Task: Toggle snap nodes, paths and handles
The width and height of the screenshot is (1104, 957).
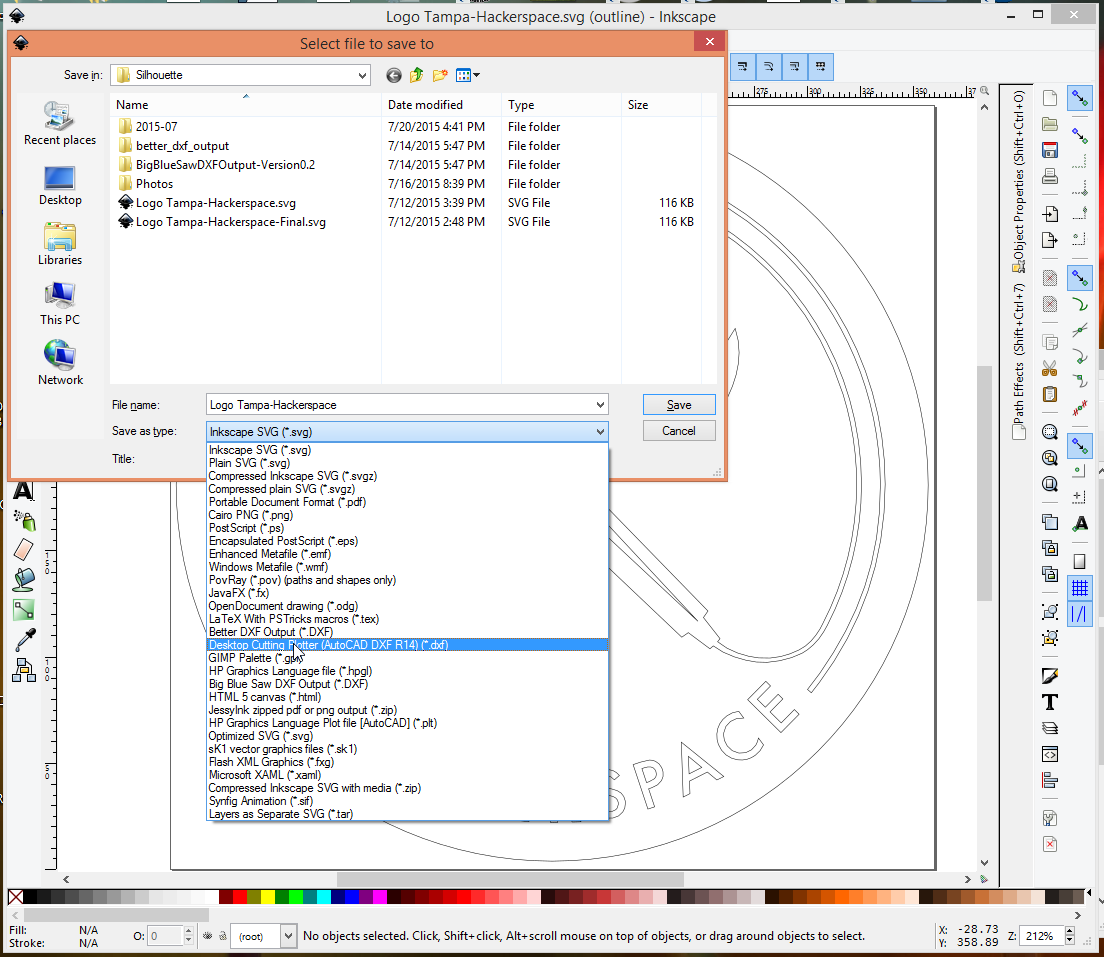Action: pyautogui.click(x=1079, y=279)
